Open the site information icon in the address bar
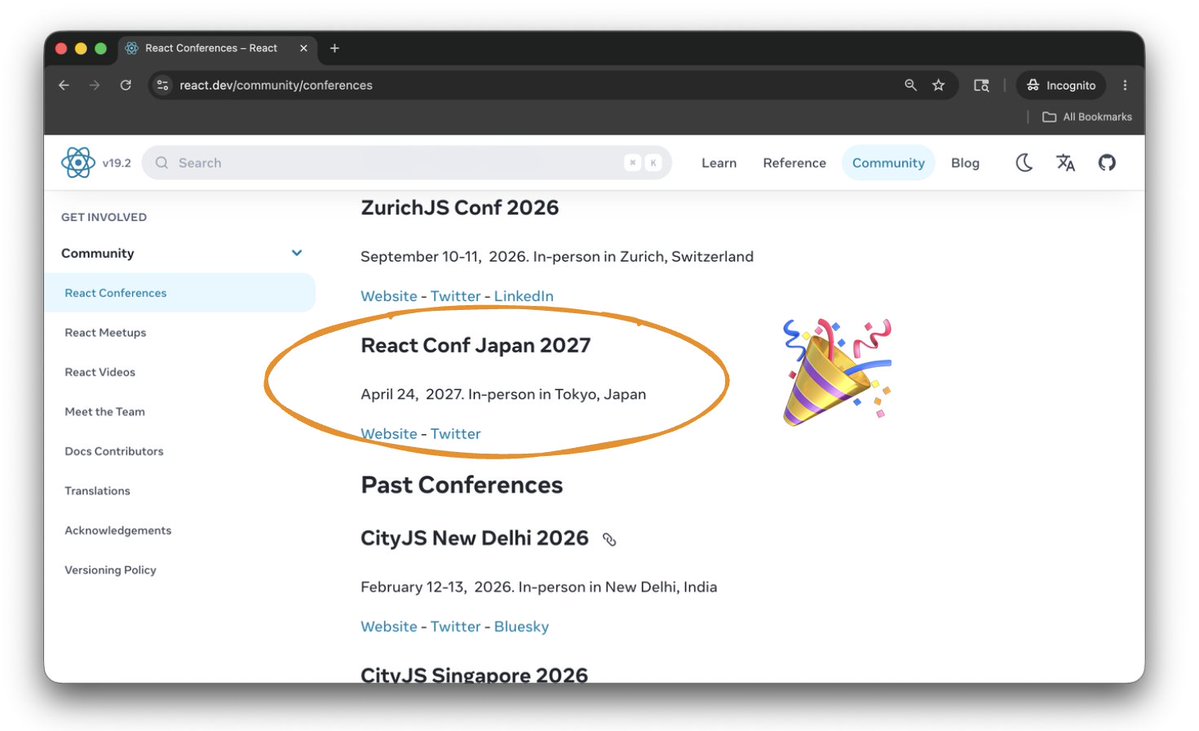Screen dimensions: 1199x731 pos(162,85)
